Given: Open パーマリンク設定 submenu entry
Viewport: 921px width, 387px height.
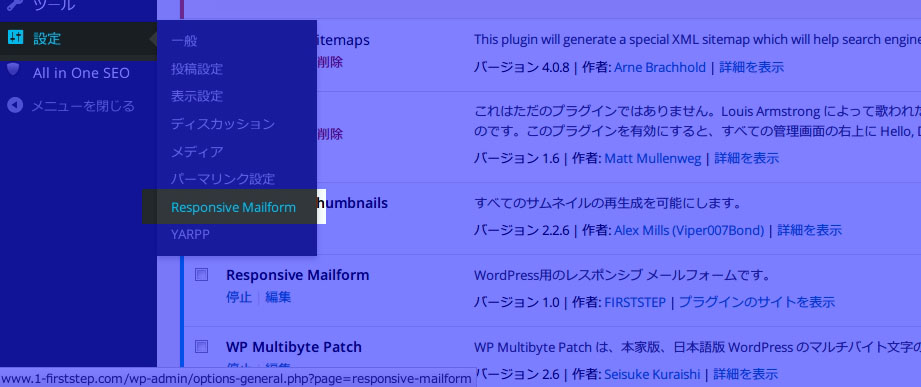Looking at the screenshot, I should tap(223, 179).
